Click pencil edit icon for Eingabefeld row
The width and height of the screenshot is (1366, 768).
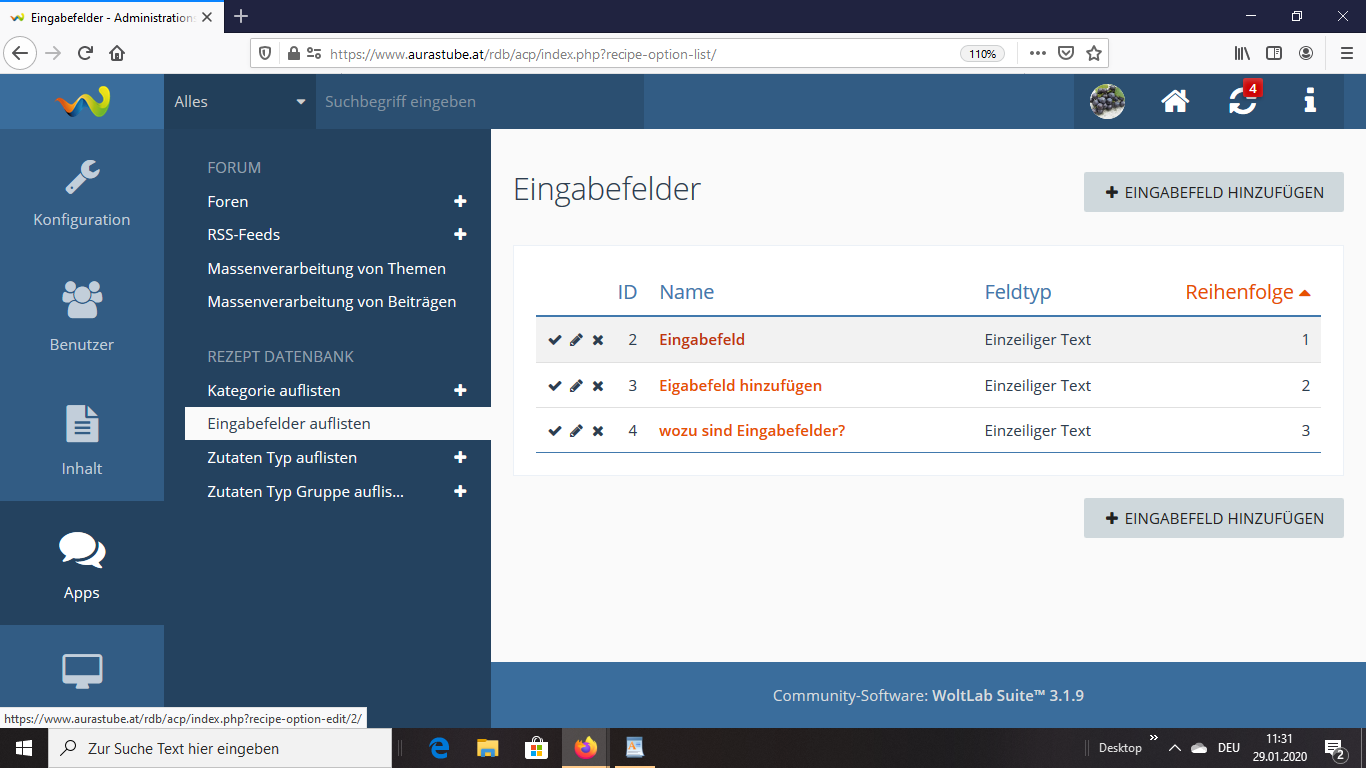coord(576,340)
